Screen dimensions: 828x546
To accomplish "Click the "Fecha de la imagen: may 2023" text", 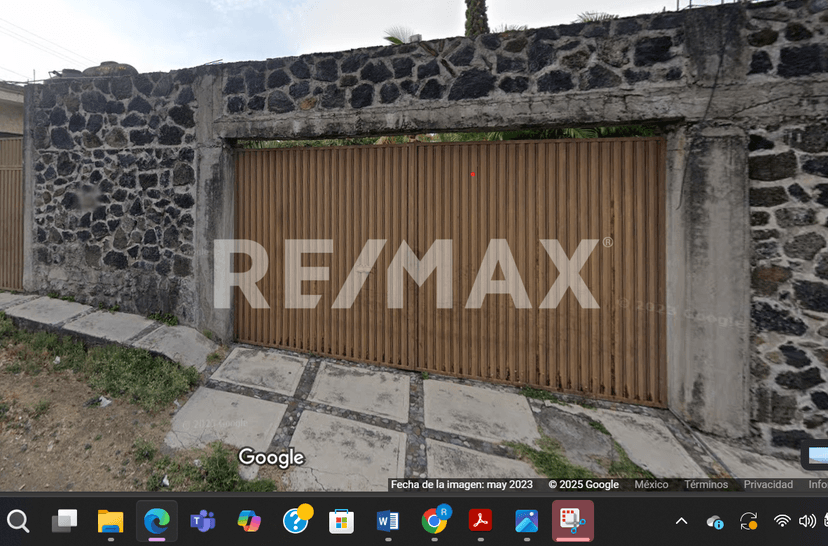I will click(x=462, y=485).
